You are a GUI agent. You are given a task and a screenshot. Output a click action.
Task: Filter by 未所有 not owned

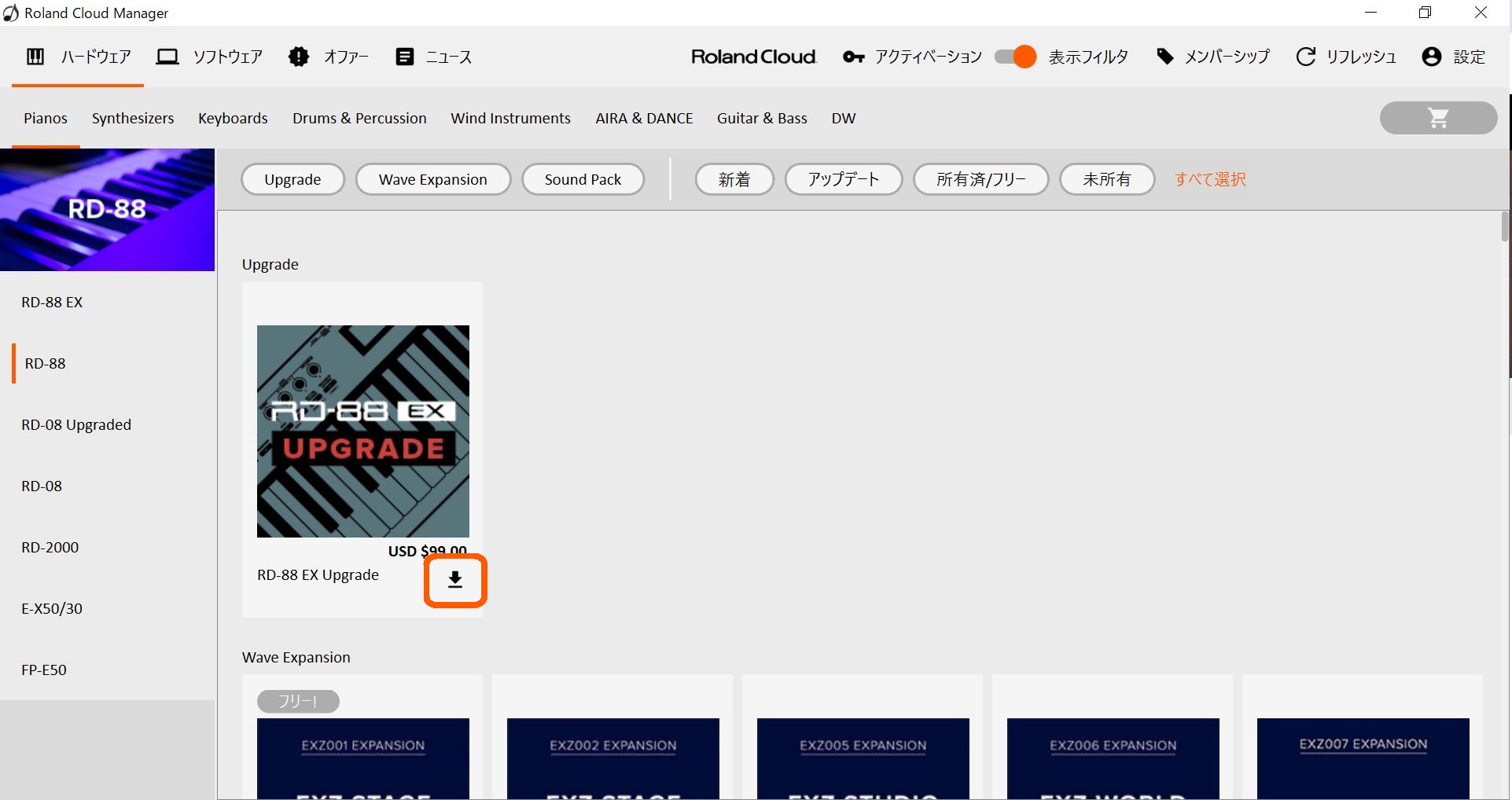pos(1107,179)
